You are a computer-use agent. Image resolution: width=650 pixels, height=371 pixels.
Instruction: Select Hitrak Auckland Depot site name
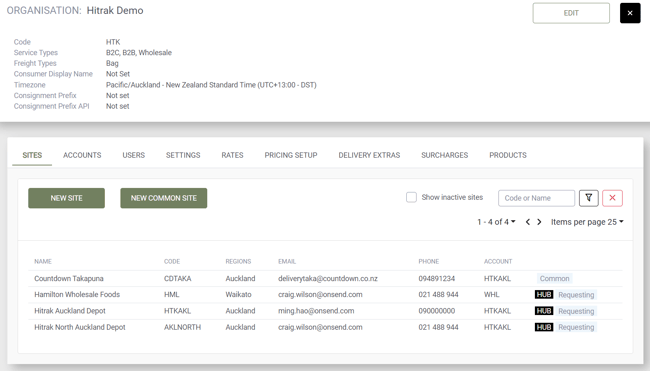(x=70, y=311)
